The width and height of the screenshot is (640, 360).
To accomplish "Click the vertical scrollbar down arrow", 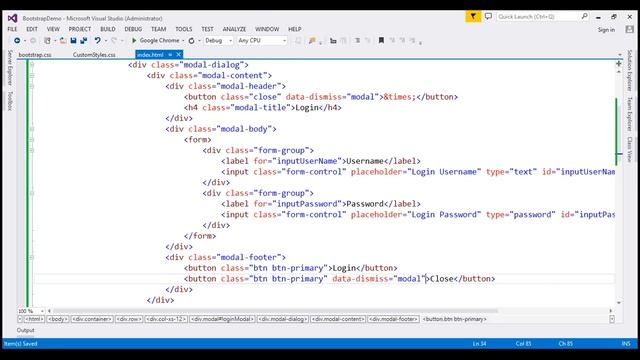I will click(619, 303).
